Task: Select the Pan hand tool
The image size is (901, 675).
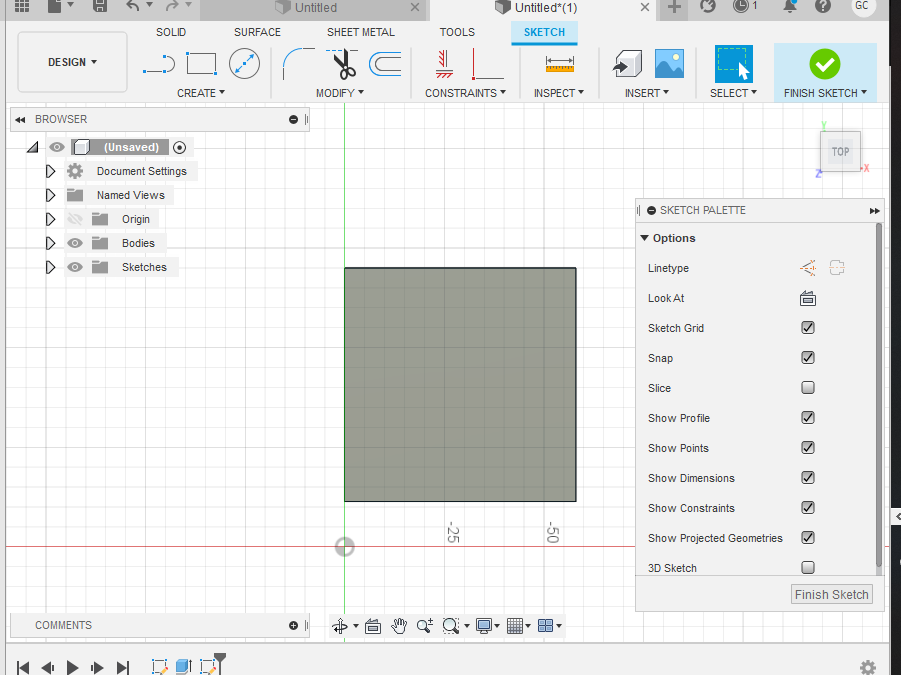Action: (399, 626)
